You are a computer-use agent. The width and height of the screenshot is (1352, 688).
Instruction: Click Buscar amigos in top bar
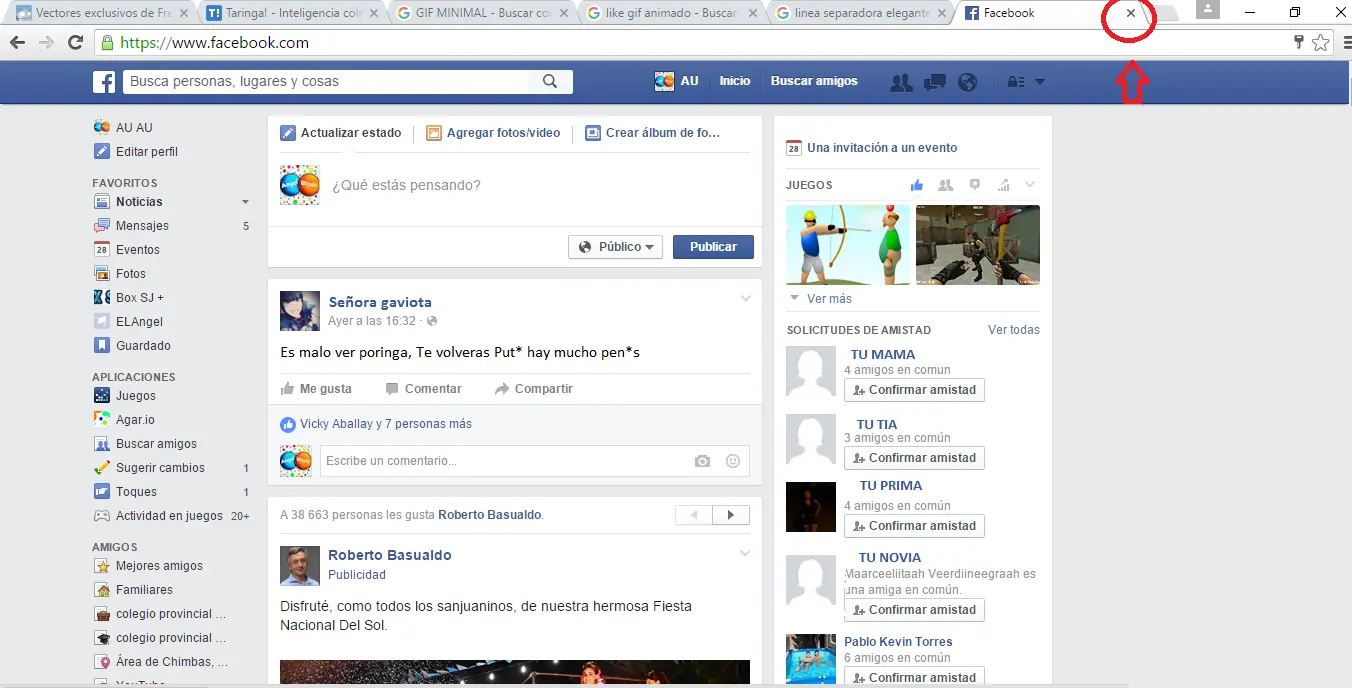tap(814, 82)
